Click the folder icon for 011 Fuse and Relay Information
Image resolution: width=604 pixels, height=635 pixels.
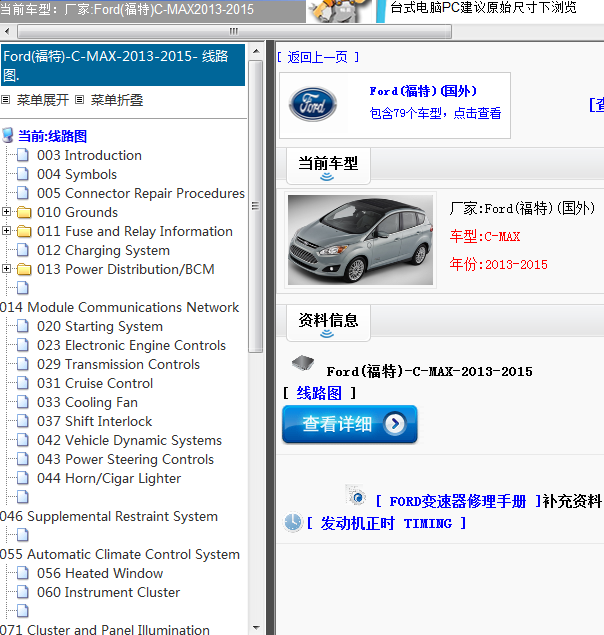point(24,231)
